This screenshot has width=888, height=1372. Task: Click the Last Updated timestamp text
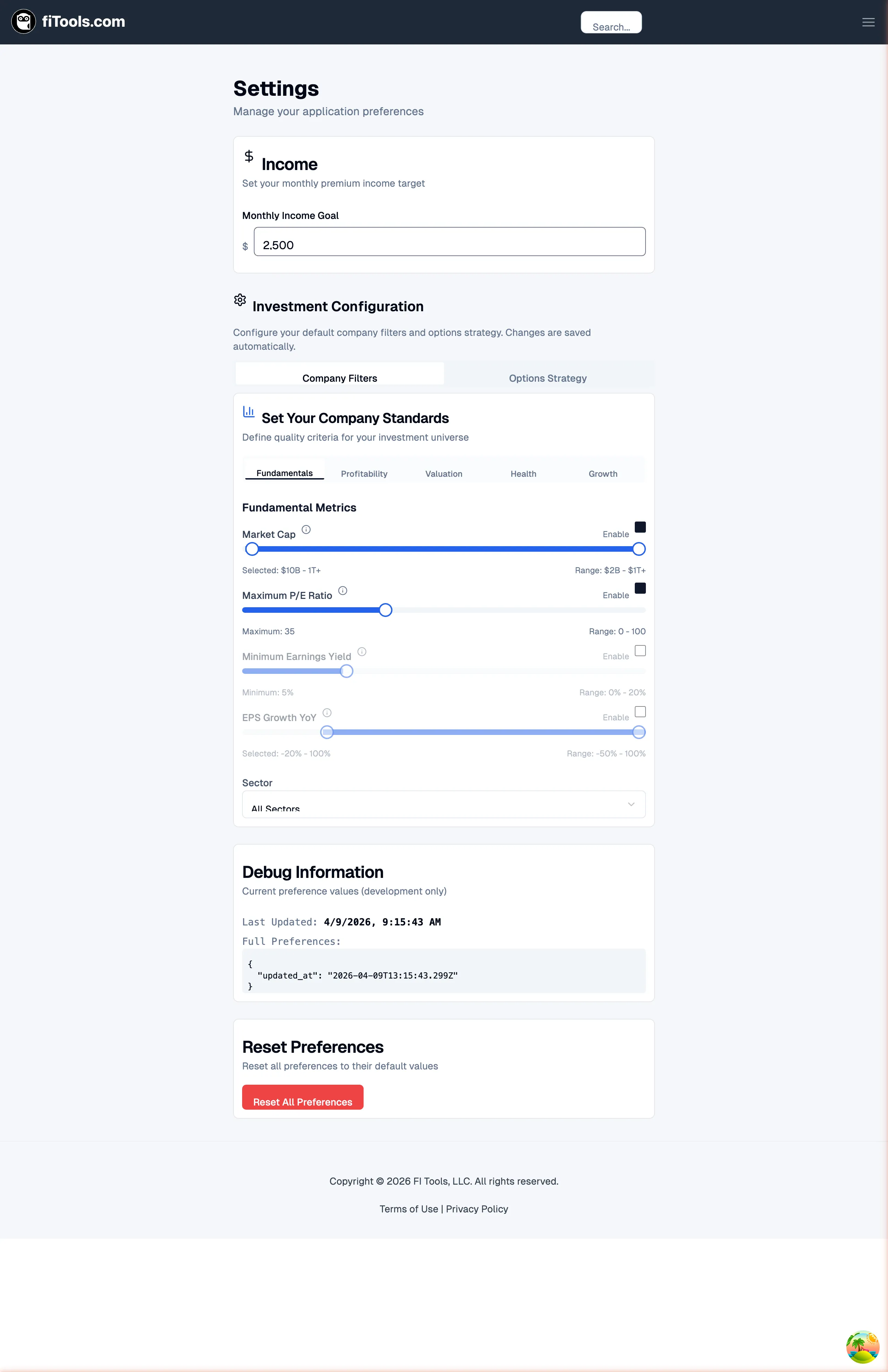(x=382, y=922)
